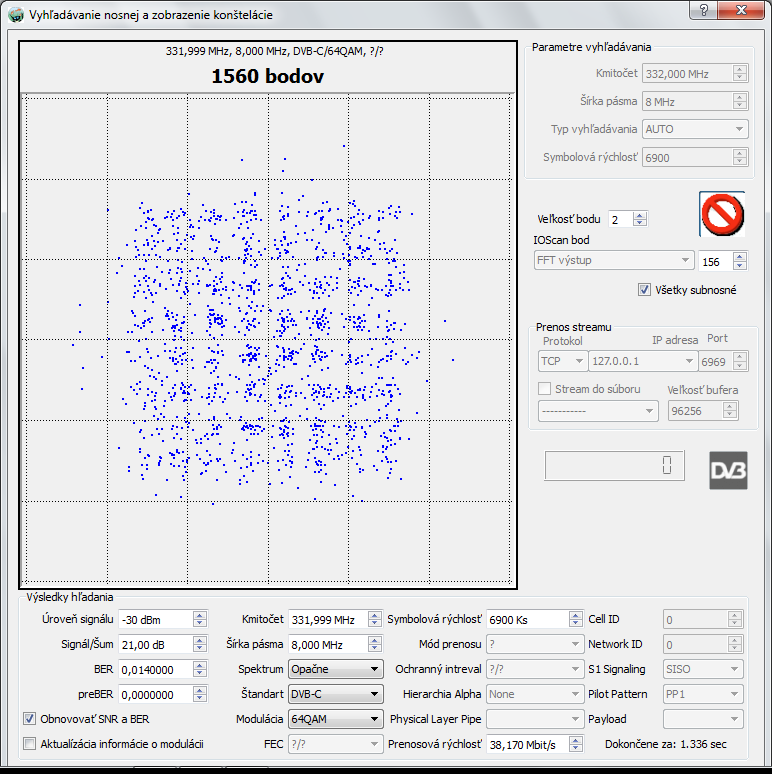This screenshot has width=772, height=774.
Task: Open the Ochranný interval dropdown
Action: tap(535, 669)
